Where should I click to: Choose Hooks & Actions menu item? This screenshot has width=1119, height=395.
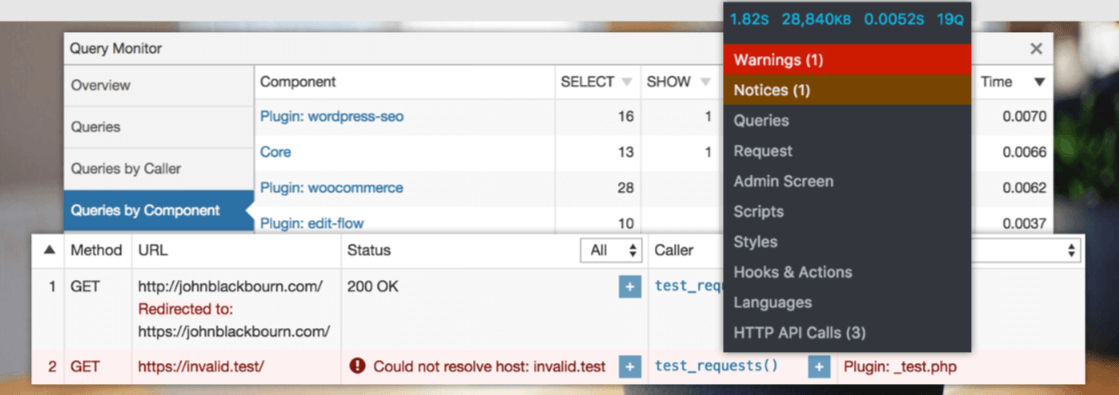(847, 272)
